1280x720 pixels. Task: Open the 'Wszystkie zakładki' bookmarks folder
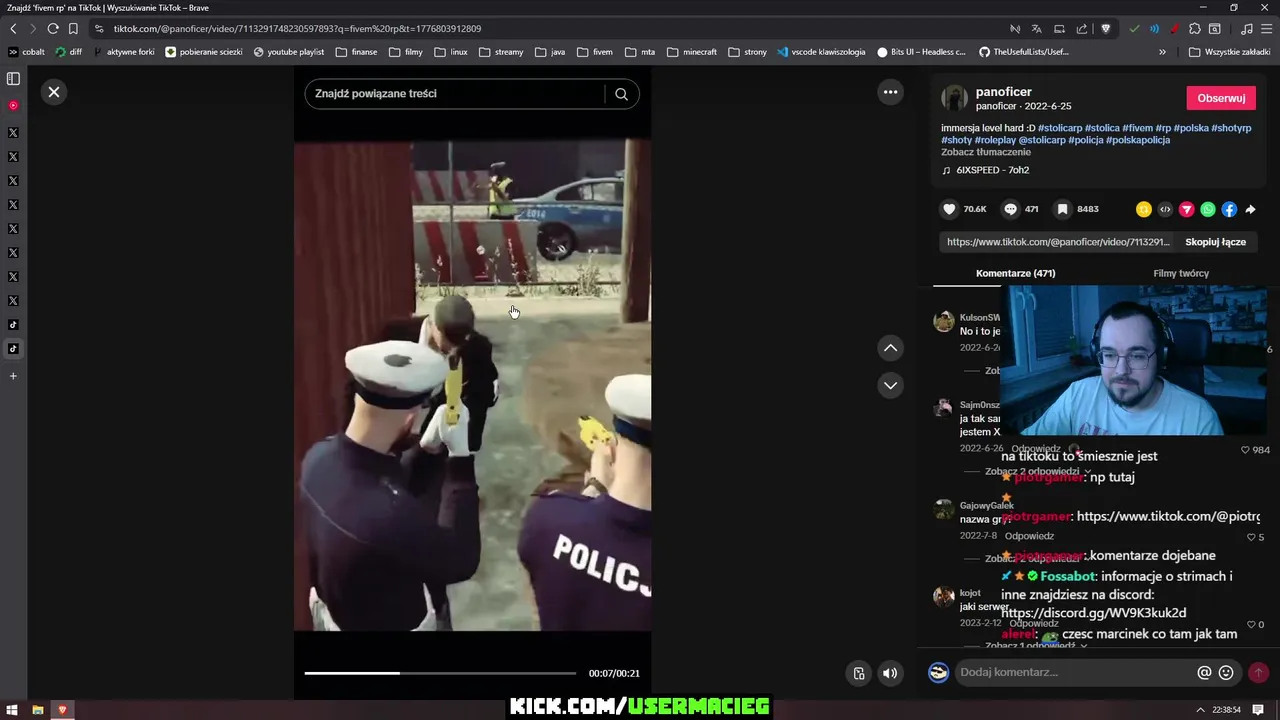(1229, 52)
